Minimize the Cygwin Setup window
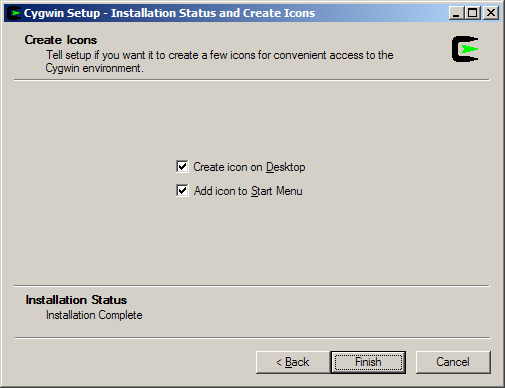The height and width of the screenshot is (388, 505). click(x=456, y=13)
